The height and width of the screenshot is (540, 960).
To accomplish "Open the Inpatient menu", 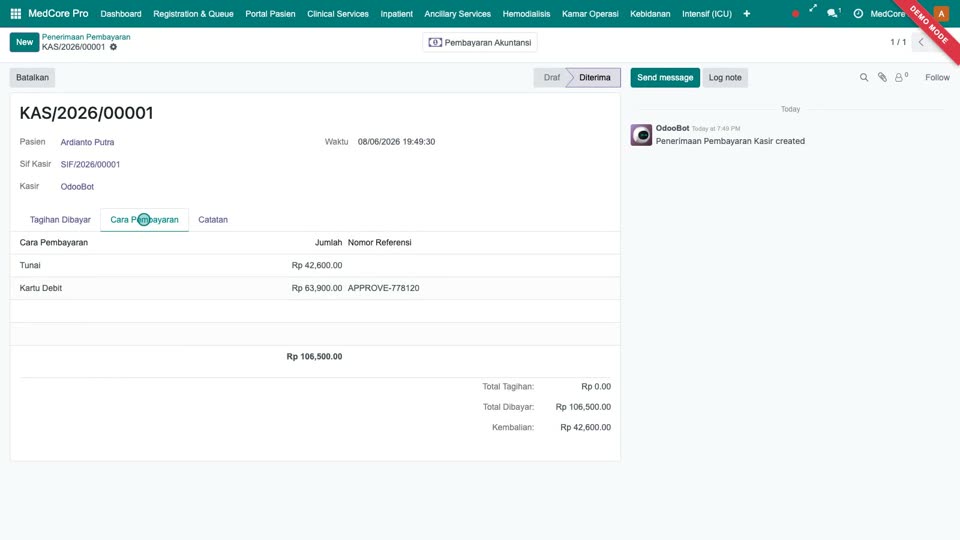I will click(x=397, y=13).
